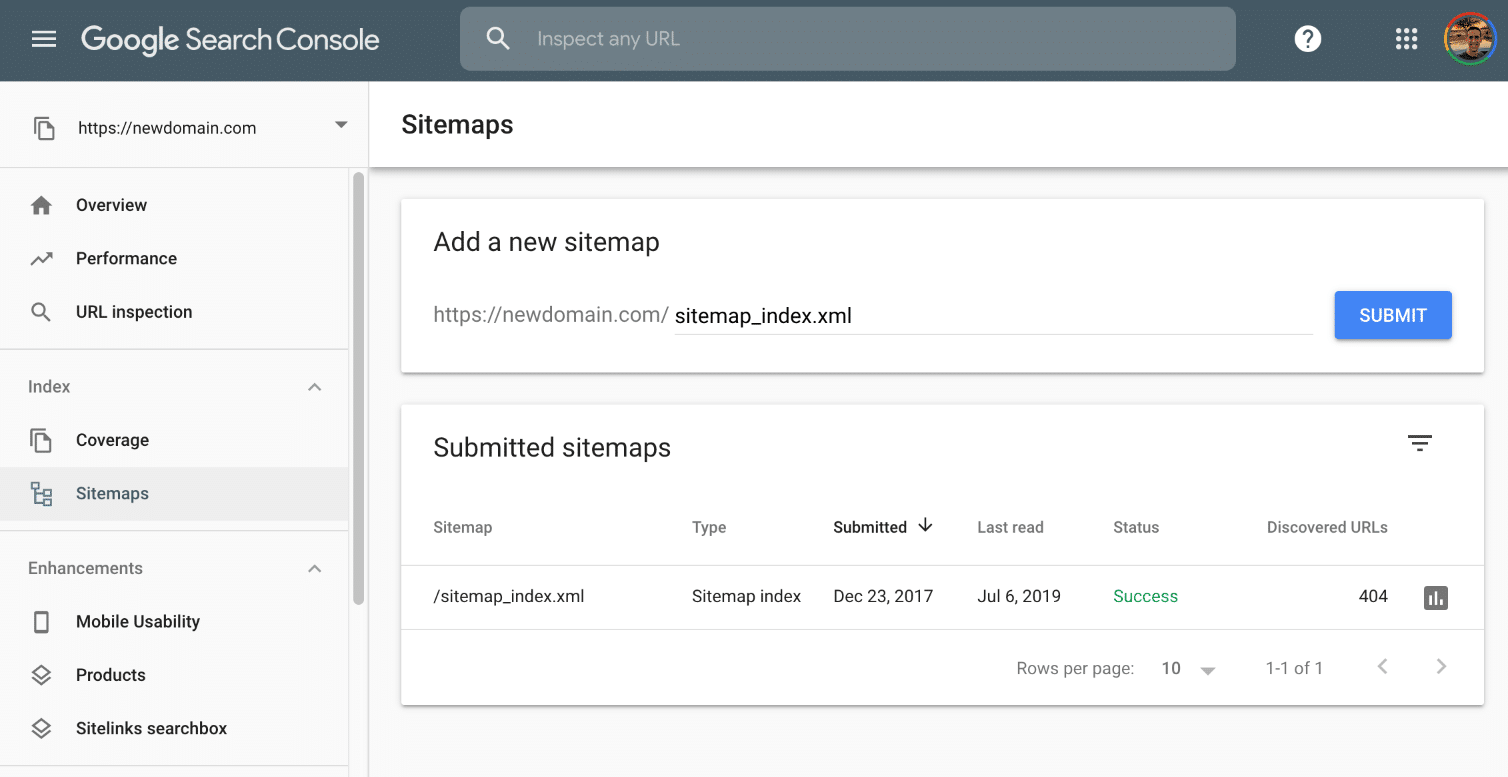
Task: Click the profile avatar picture
Action: click(x=1470, y=39)
